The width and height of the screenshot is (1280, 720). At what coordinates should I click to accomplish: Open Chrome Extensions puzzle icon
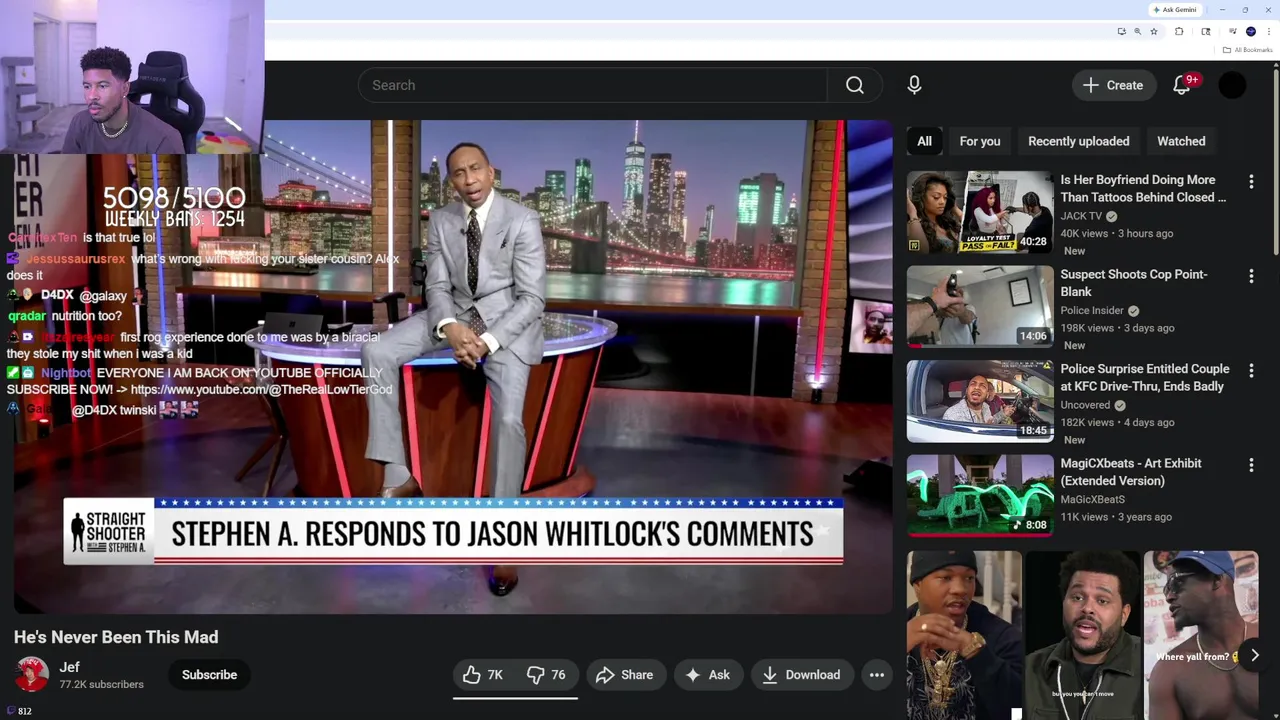coord(1179,32)
